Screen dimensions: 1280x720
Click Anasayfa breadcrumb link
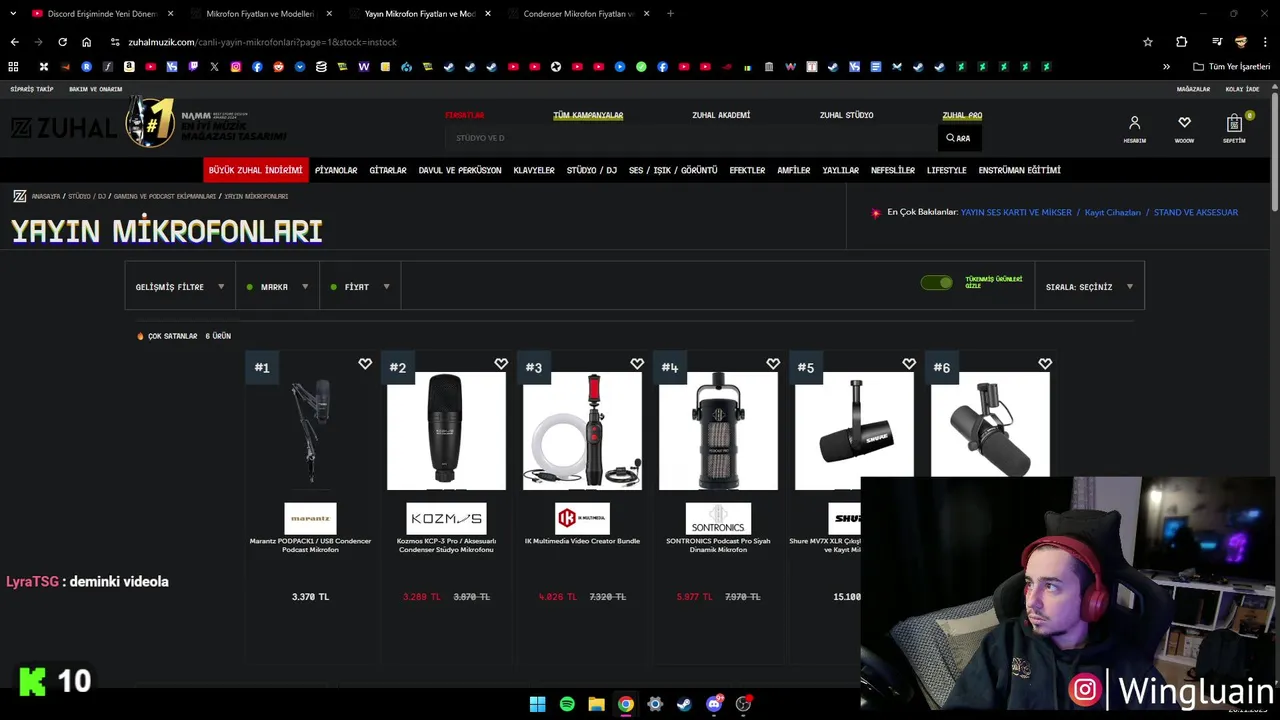point(46,196)
